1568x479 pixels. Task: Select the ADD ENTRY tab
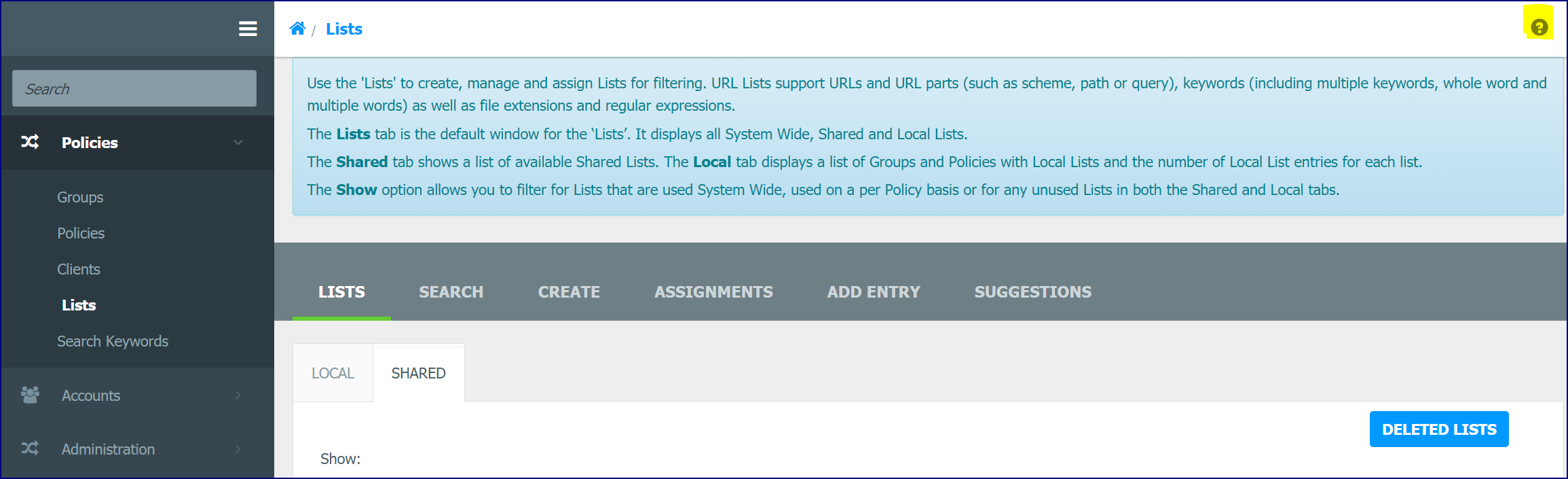(874, 292)
